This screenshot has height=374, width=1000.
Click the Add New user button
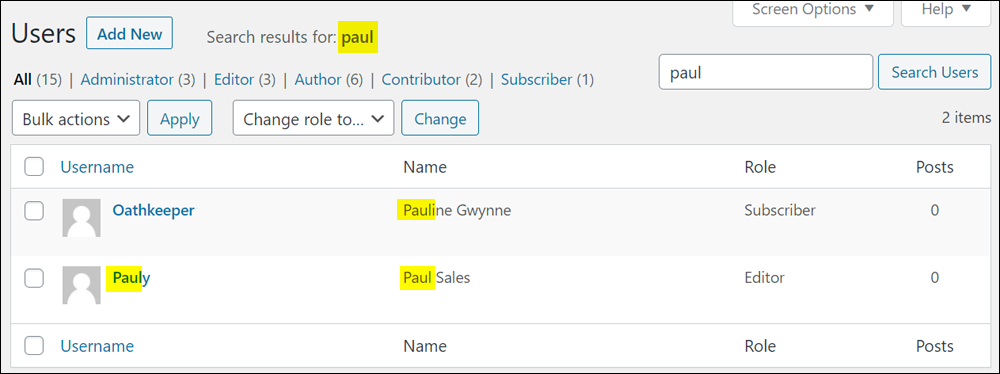tap(129, 34)
